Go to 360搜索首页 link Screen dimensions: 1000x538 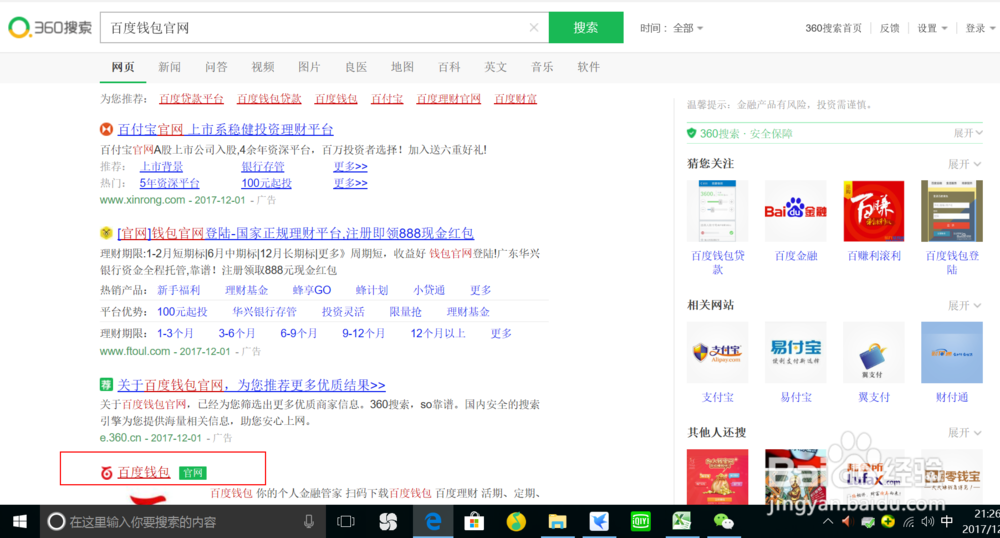(x=833, y=28)
